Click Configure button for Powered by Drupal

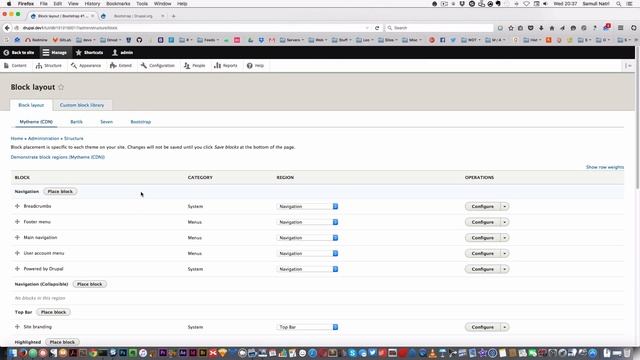coord(483,269)
